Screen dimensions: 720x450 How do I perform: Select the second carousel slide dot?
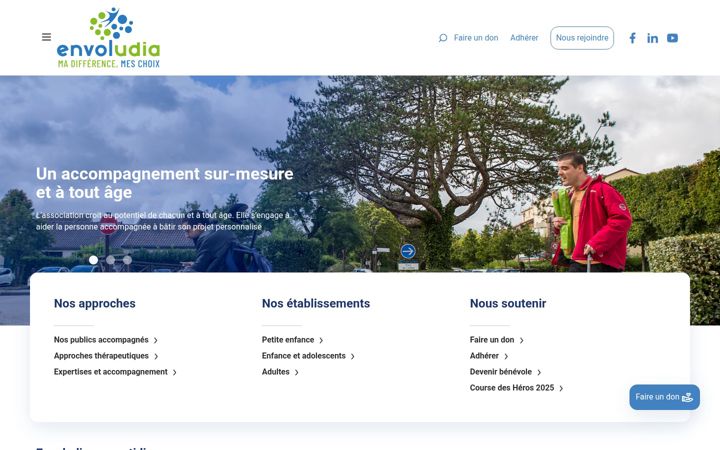point(110,260)
